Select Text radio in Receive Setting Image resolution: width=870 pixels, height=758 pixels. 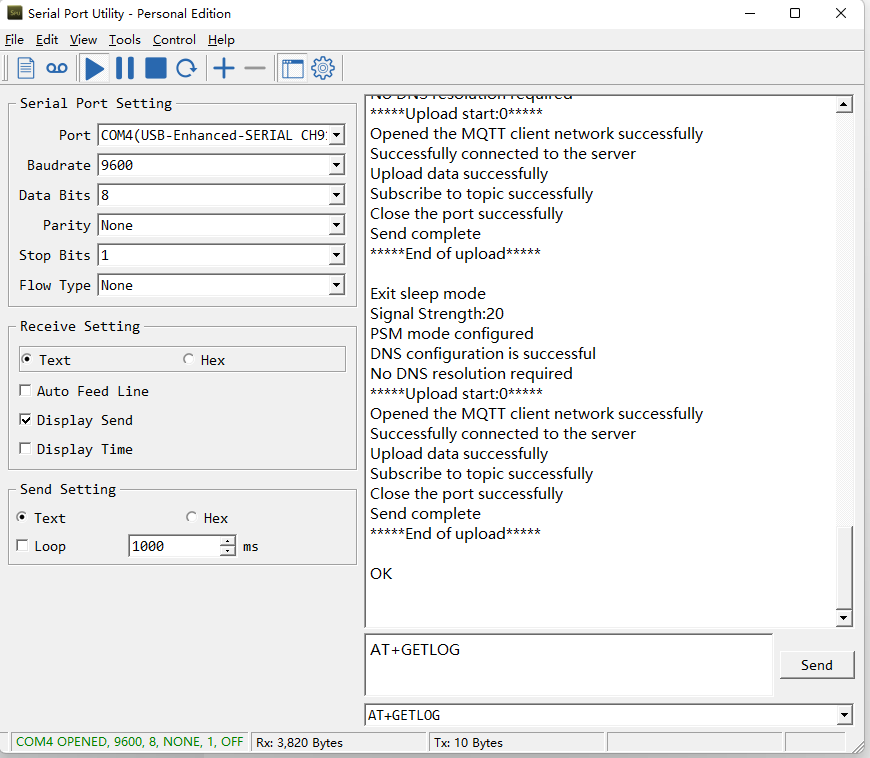[x=26, y=359]
